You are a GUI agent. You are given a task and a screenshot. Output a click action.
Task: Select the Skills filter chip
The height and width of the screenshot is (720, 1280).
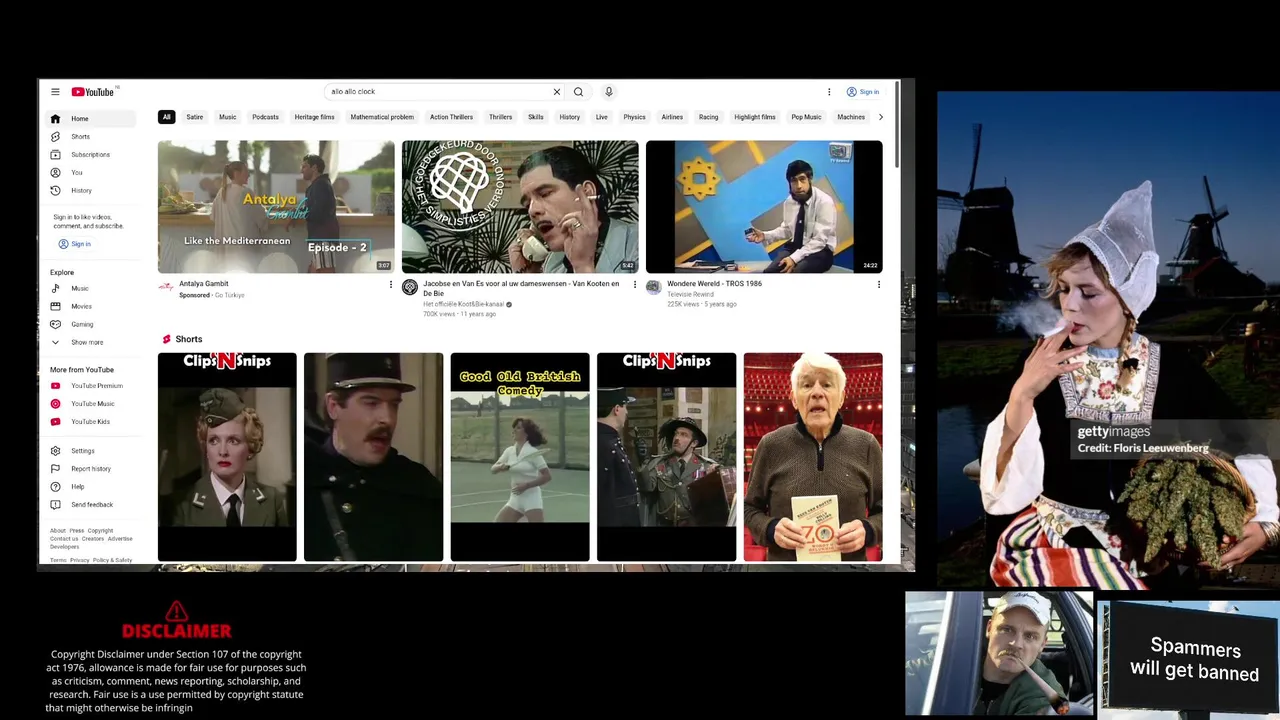click(536, 118)
